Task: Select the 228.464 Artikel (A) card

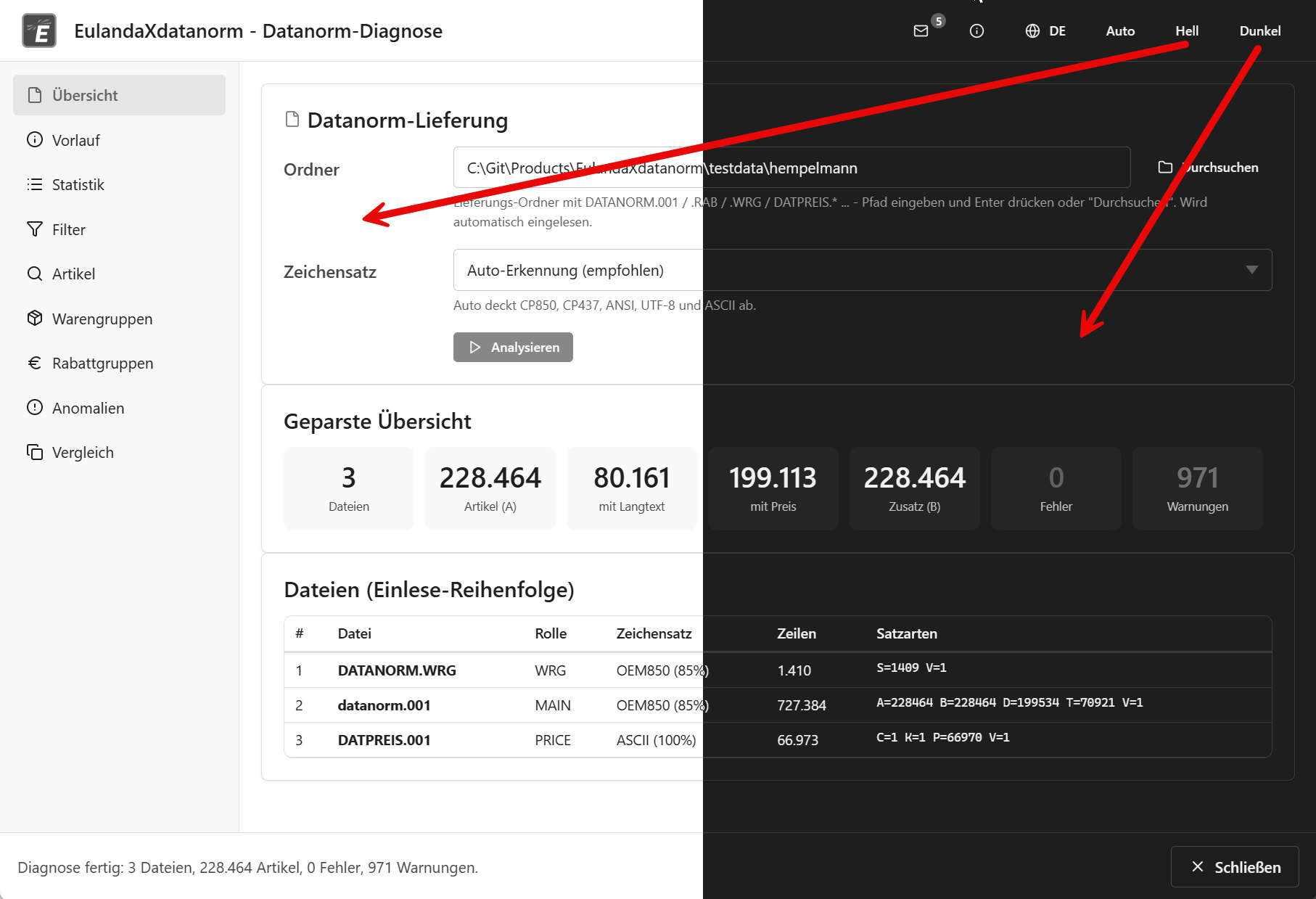Action: (490, 488)
